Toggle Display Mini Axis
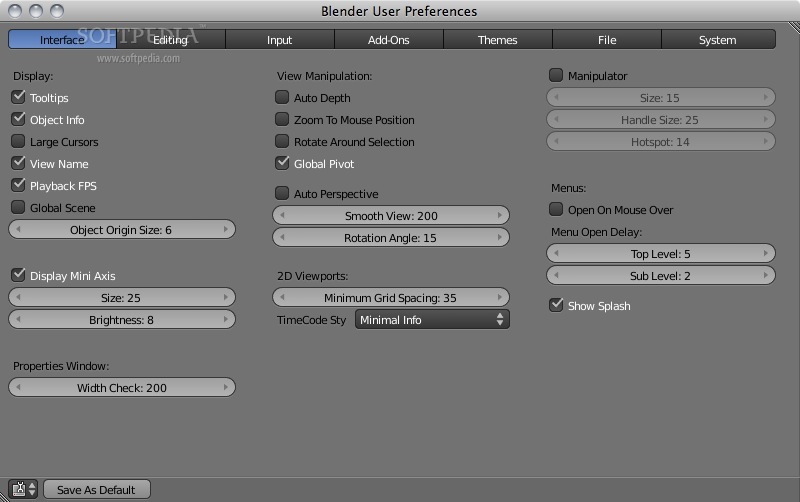Viewport: 800px width, 502px height. tap(18, 275)
